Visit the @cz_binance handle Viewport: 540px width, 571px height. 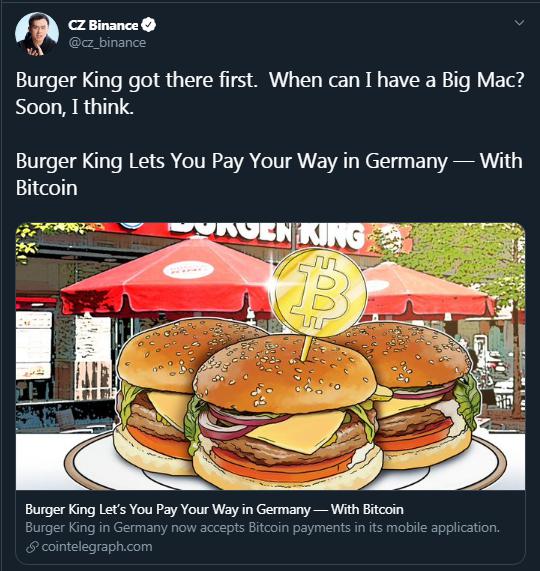coord(107,43)
